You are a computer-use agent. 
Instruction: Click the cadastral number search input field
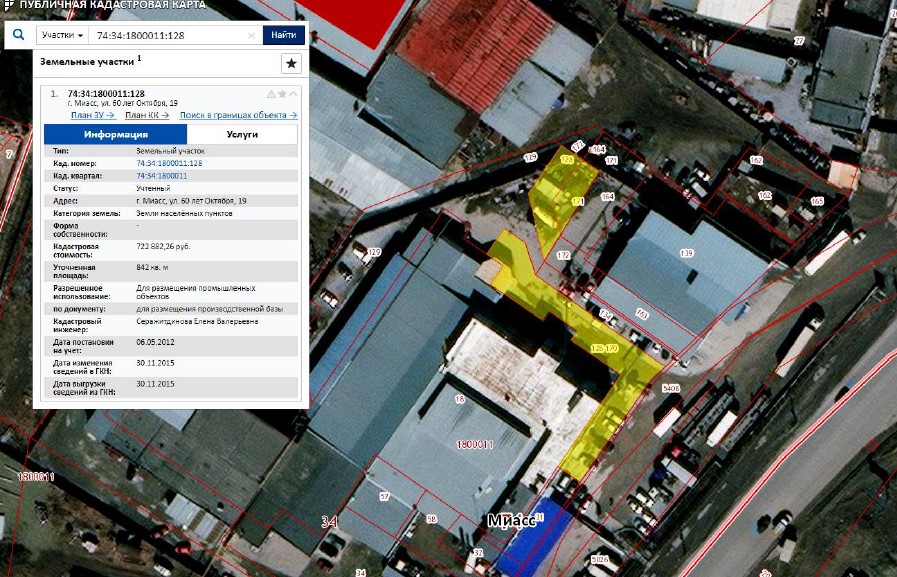coord(165,36)
